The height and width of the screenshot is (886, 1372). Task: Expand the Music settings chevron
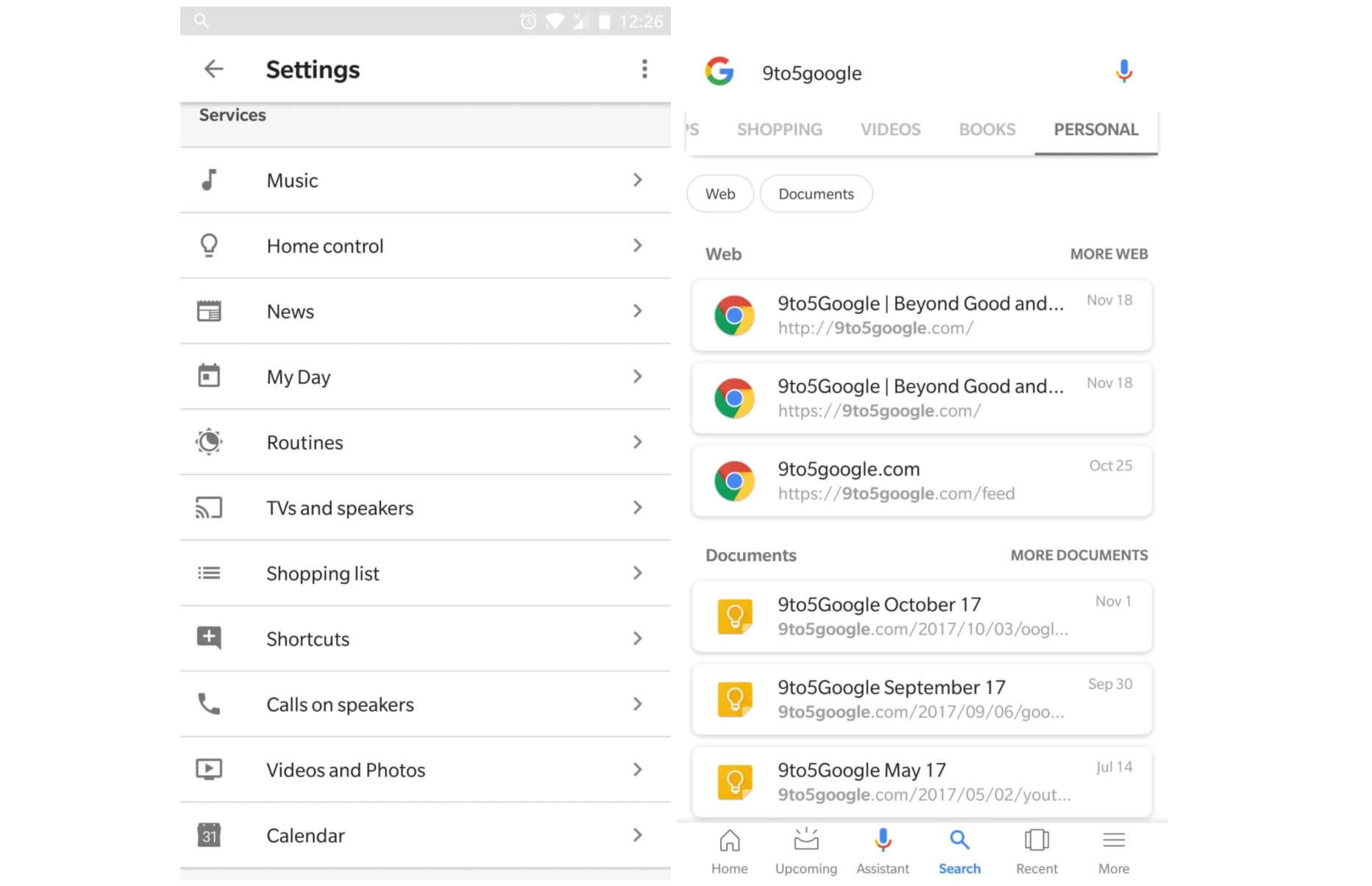tap(637, 180)
